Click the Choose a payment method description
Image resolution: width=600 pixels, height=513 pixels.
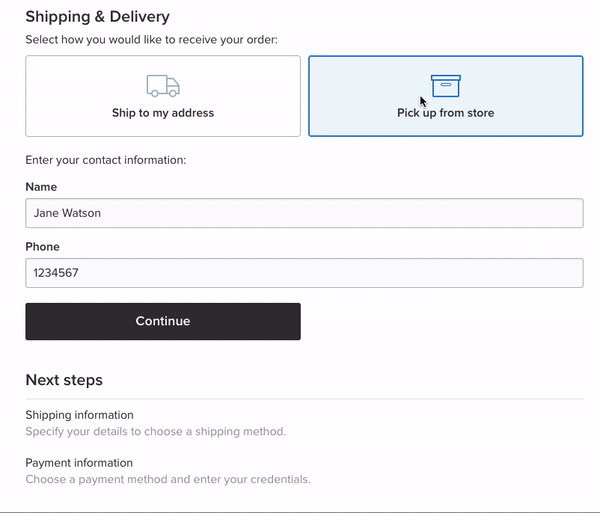coord(168,479)
